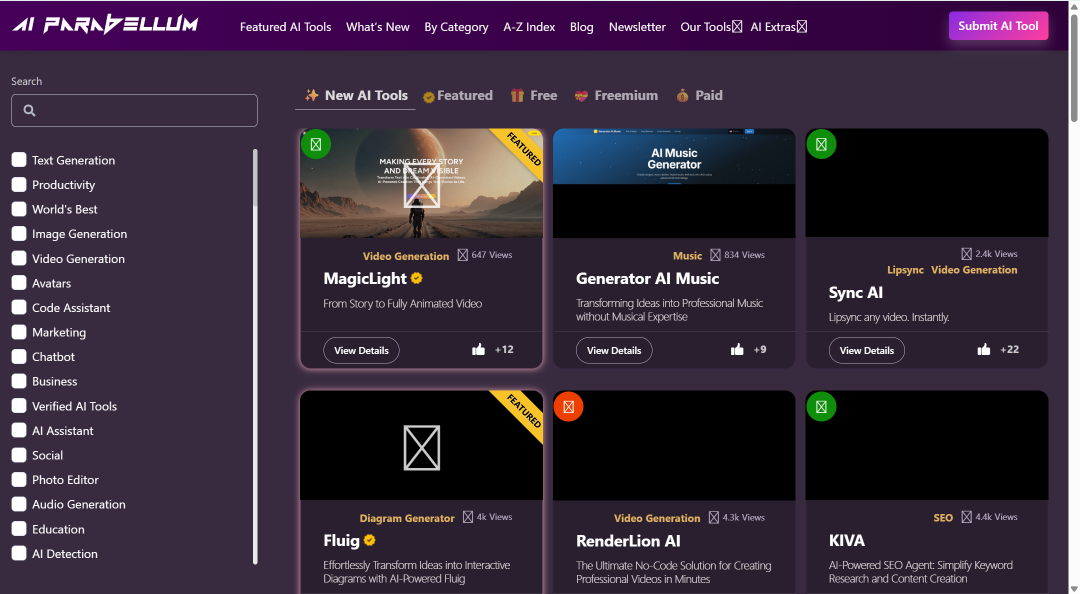This screenshot has height=594, width=1080.
Task: Open the Diagram Generator category link
Action: click(x=407, y=518)
